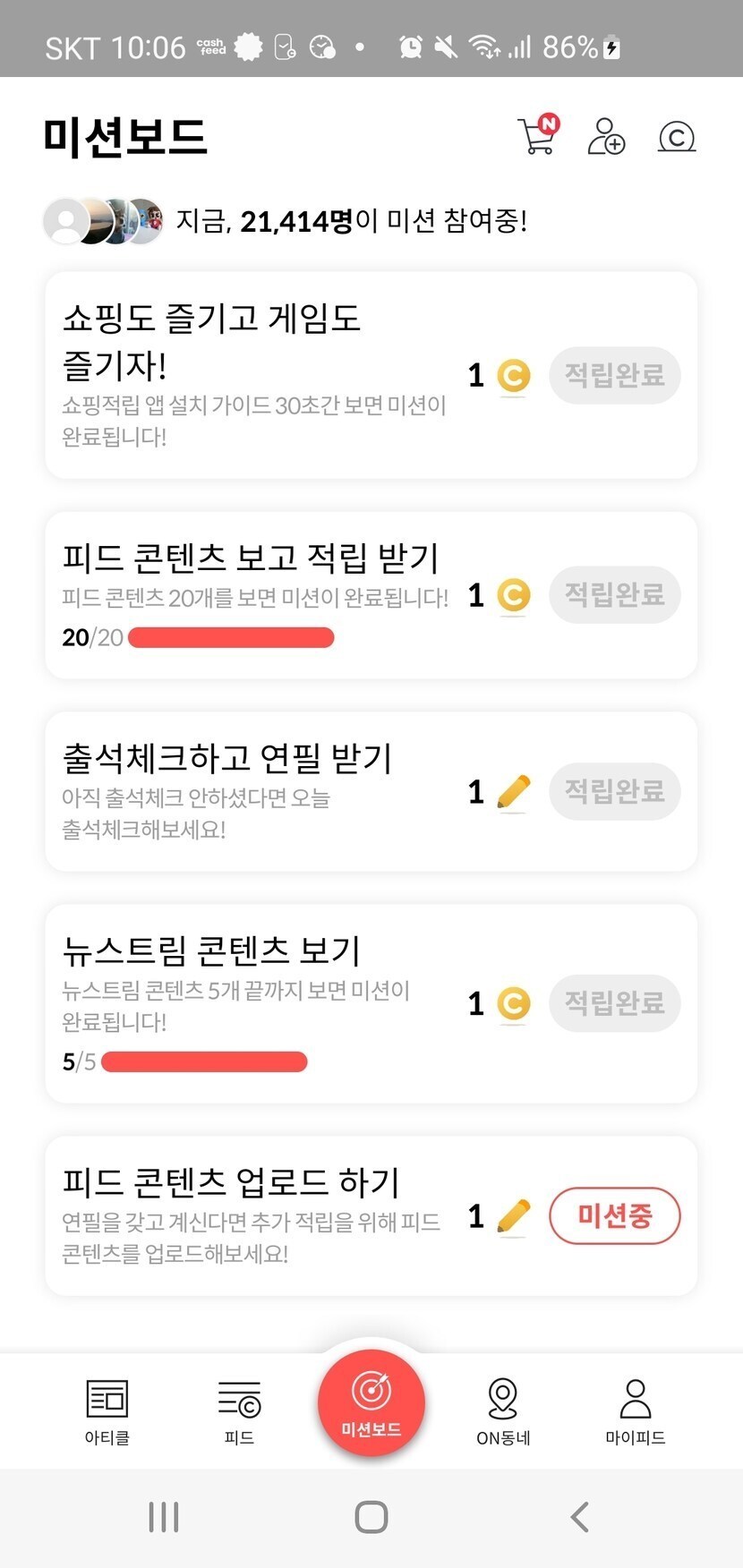The image size is (743, 1568).
Task: Open the 피드 tab in the bottom bar
Action: (239, 1400)
